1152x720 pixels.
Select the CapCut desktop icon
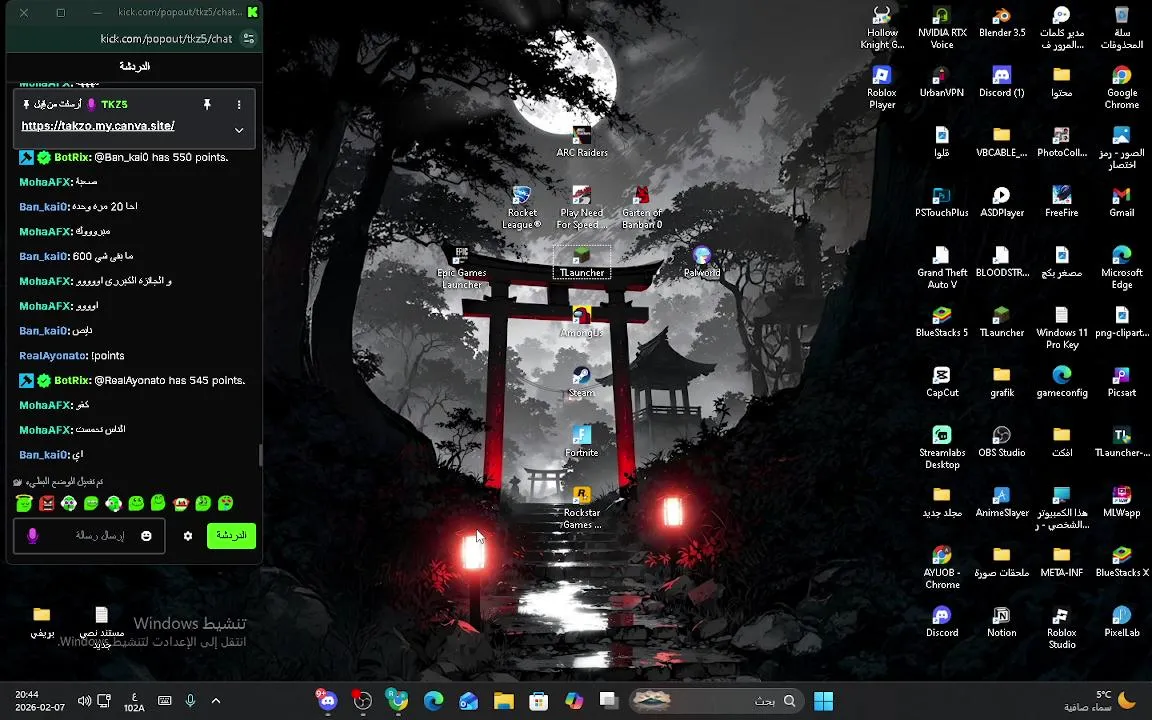click(x=942, y=382)
